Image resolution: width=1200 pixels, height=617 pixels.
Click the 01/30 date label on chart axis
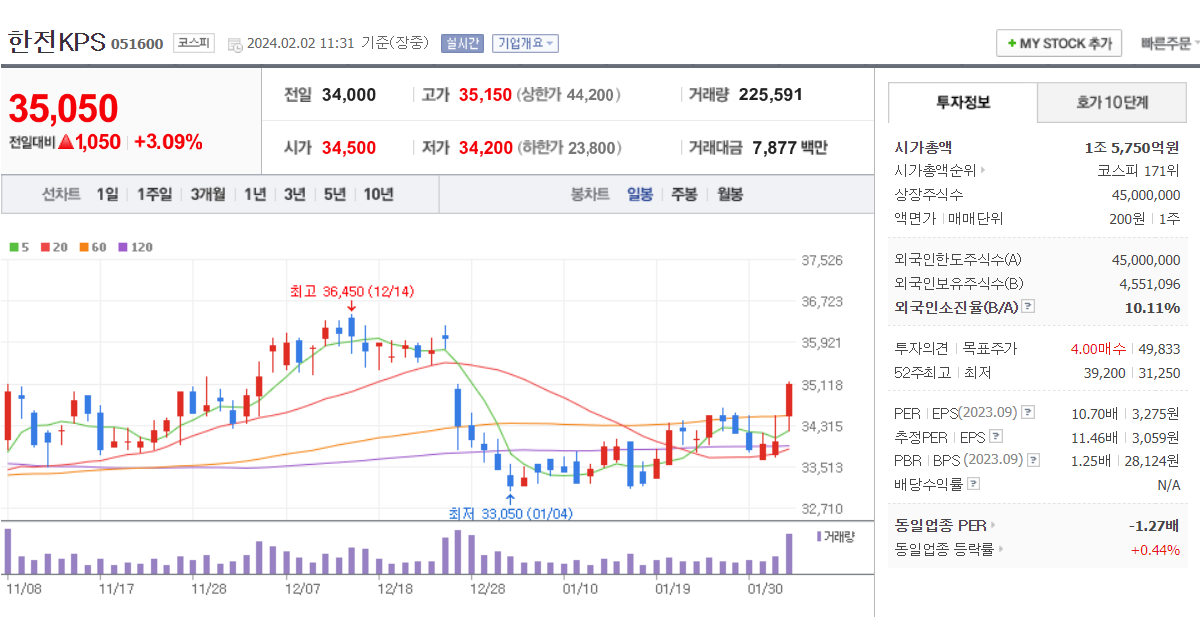766,588
